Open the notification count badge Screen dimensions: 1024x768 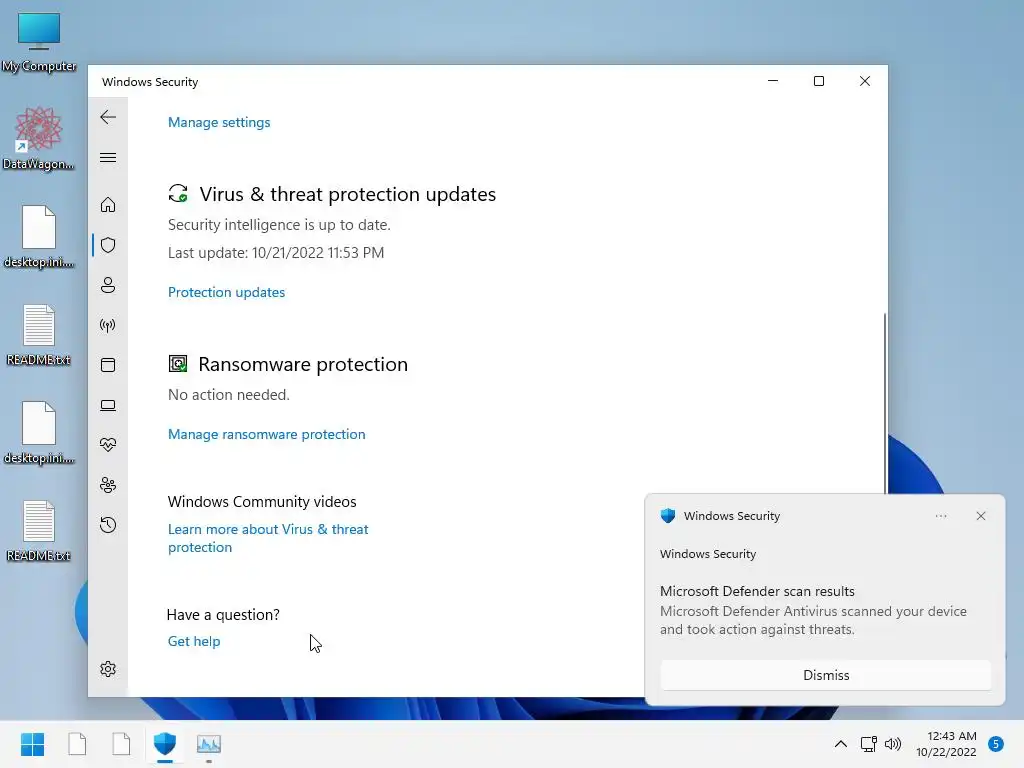point(995,744)
